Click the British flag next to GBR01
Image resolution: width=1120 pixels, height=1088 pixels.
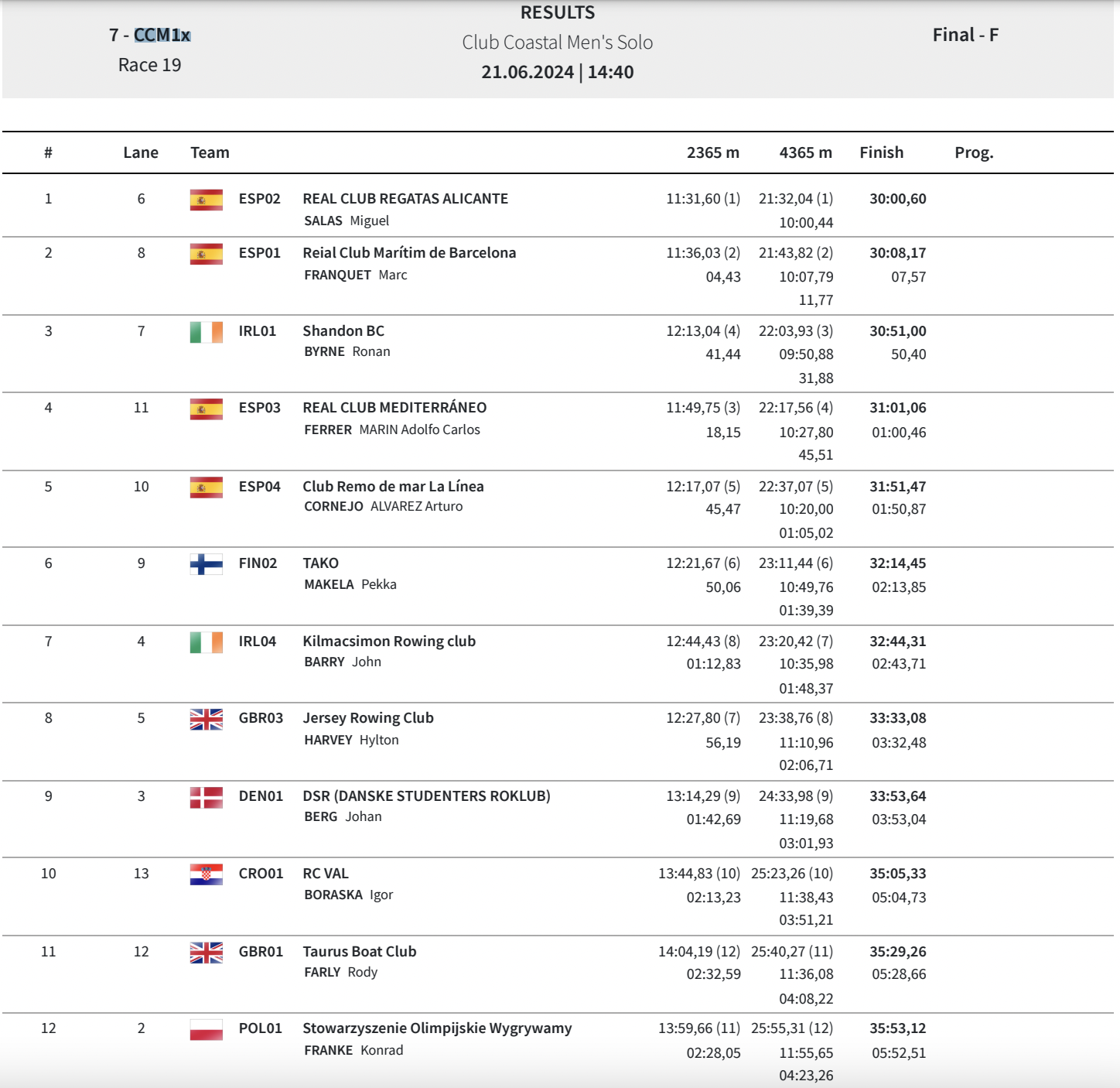(206, 953)
